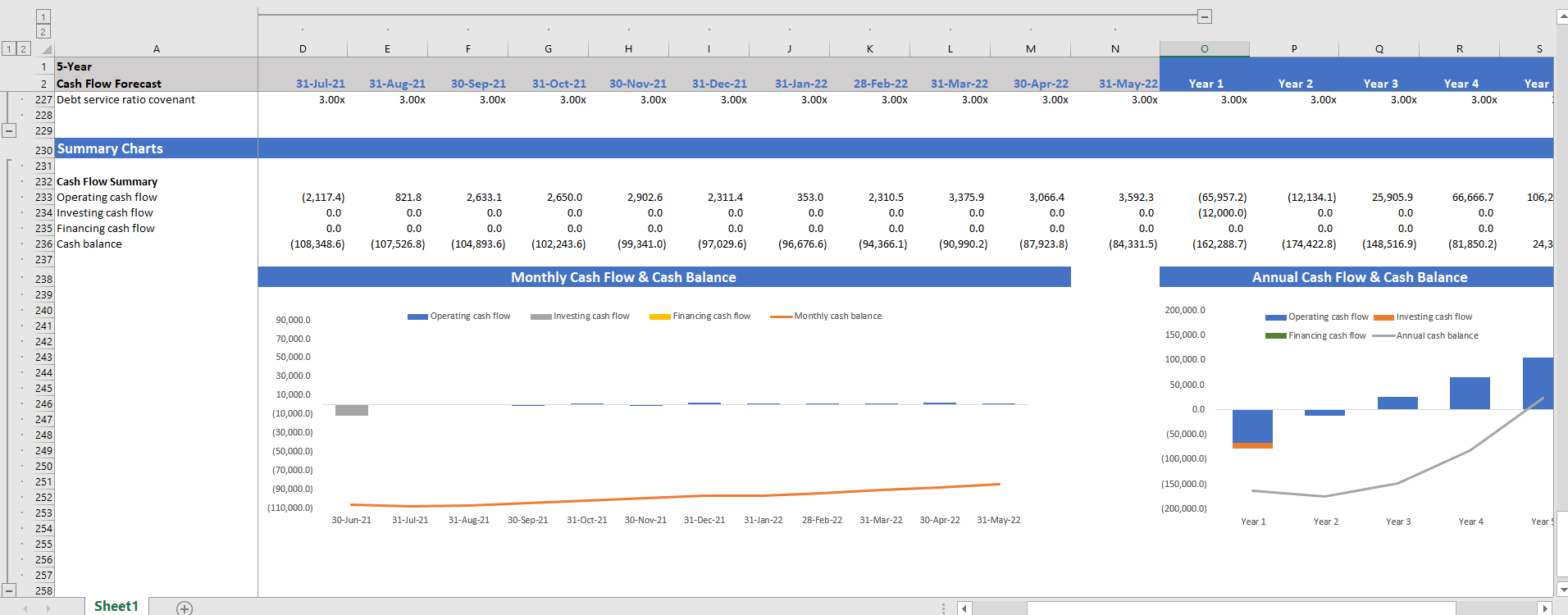Click the 31-Dec-21 column heading
This screenshot has height=615, width=1568.
click(x=719, y=84)
